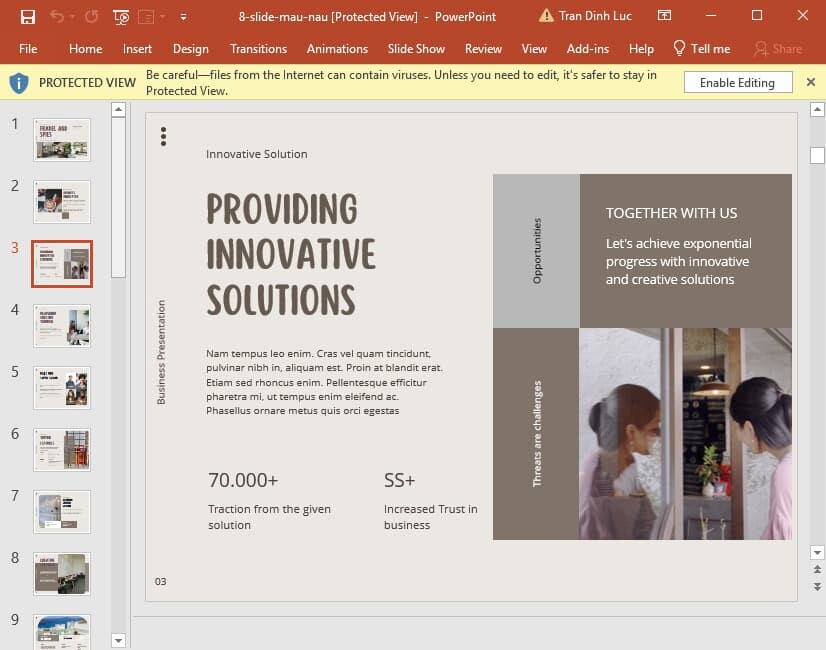Click the Protected View shield icon

[x=18, y=82]
